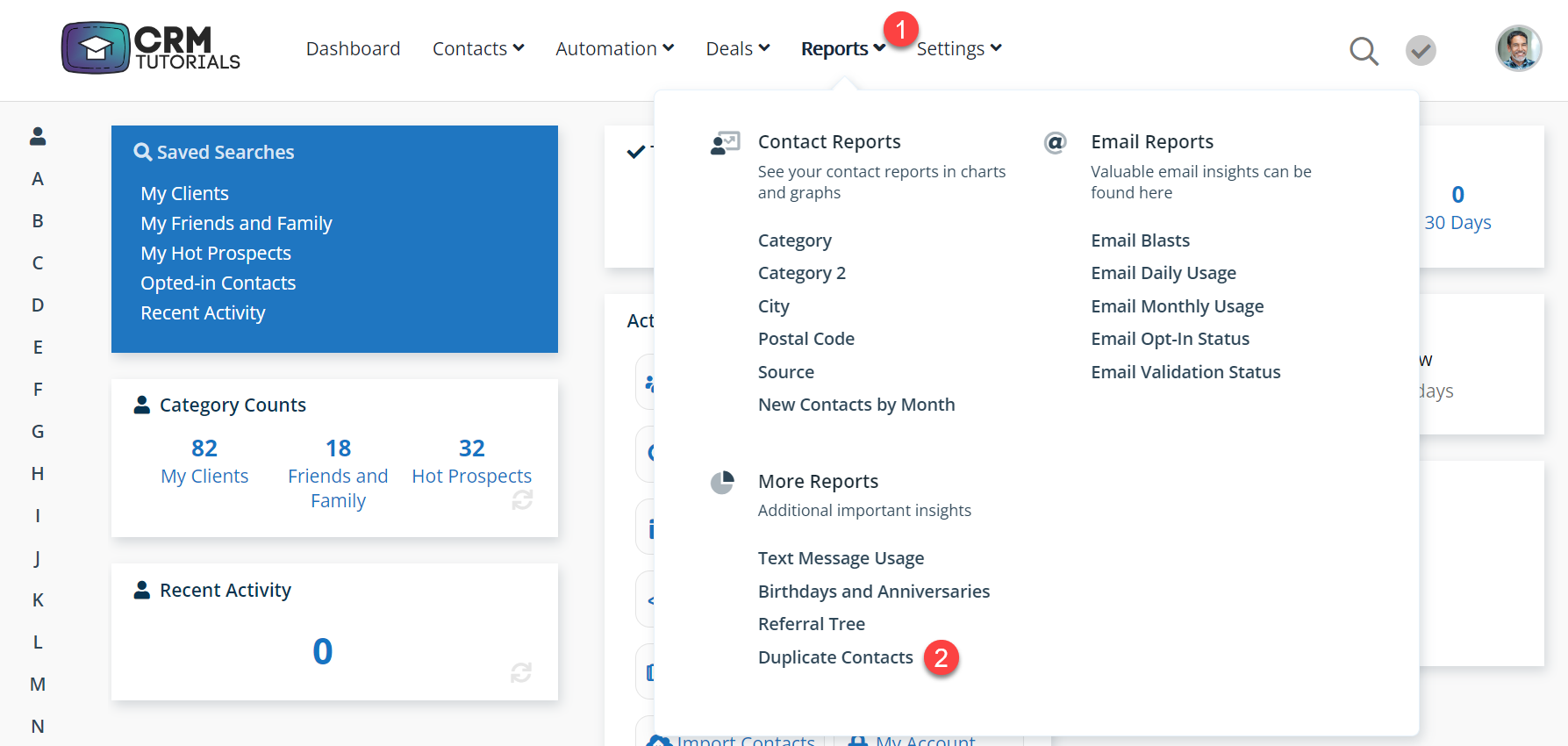Filter contacts by letter G
1568x746 pixels.
point(38,432)
